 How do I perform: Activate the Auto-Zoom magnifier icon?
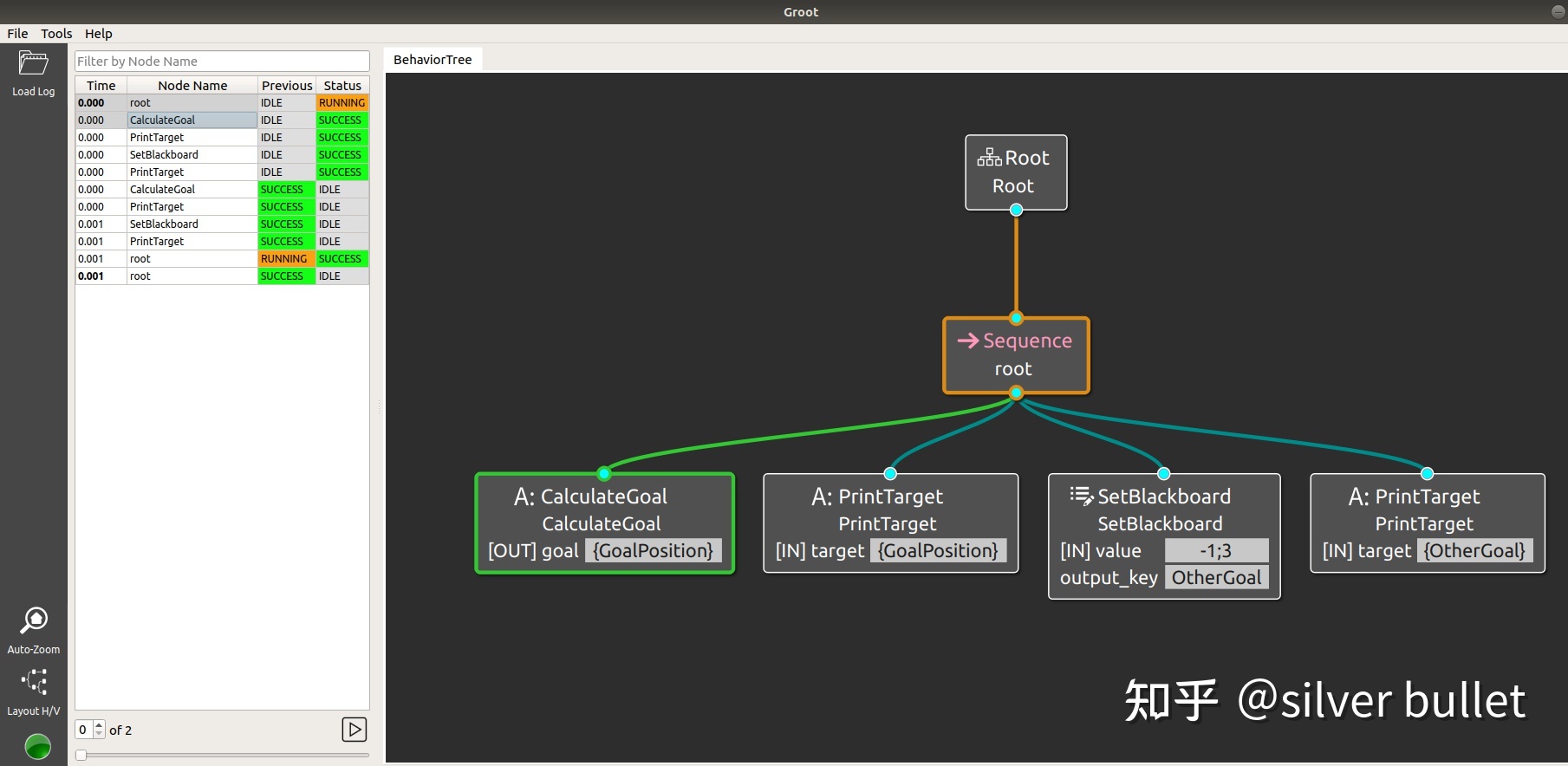34,620
